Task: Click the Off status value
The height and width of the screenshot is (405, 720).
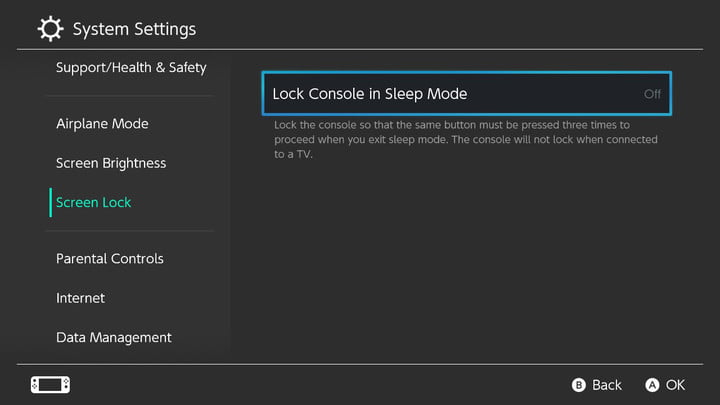Action: click(x=652, y=94)
